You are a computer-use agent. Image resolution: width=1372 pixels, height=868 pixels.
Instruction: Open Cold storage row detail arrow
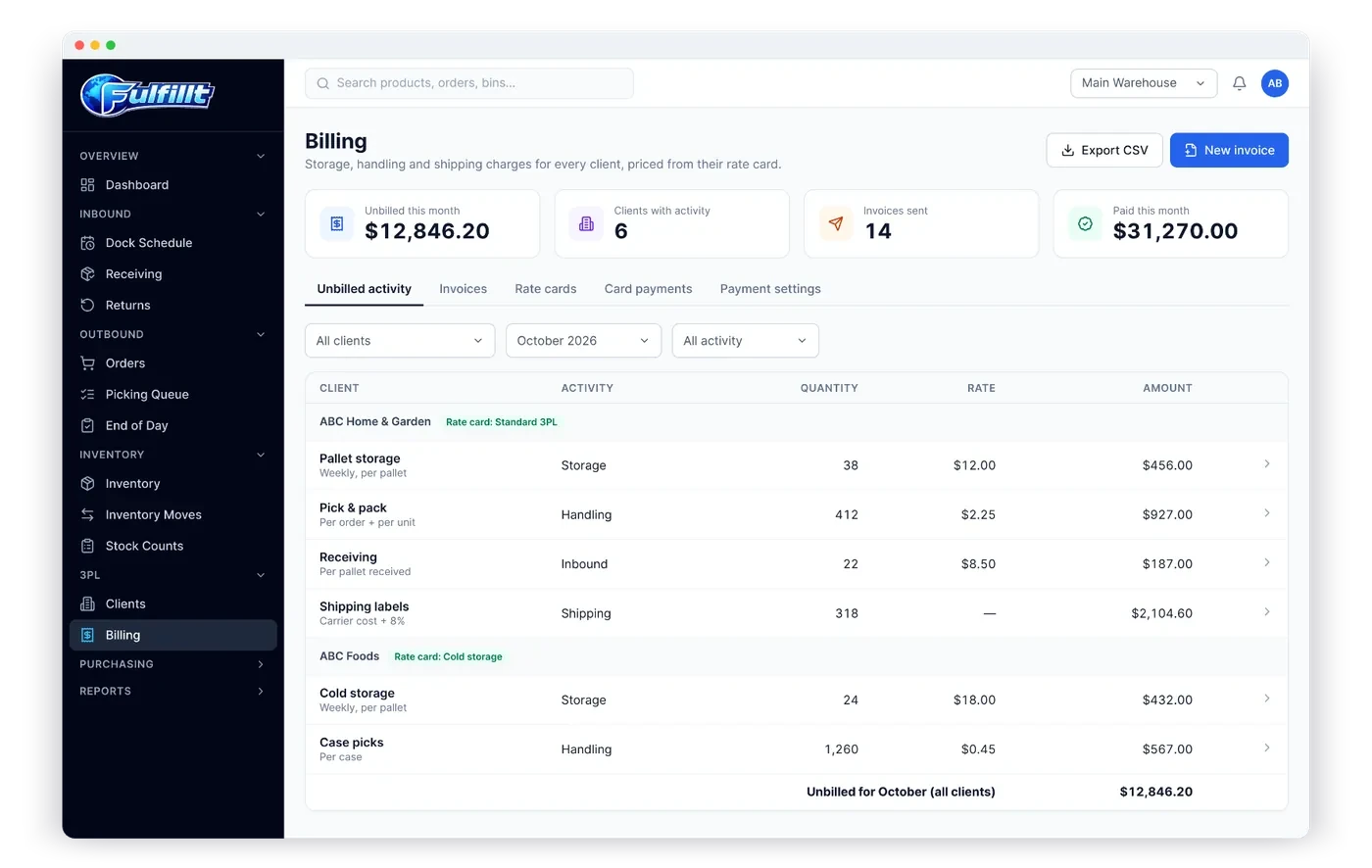point(1266,699)
